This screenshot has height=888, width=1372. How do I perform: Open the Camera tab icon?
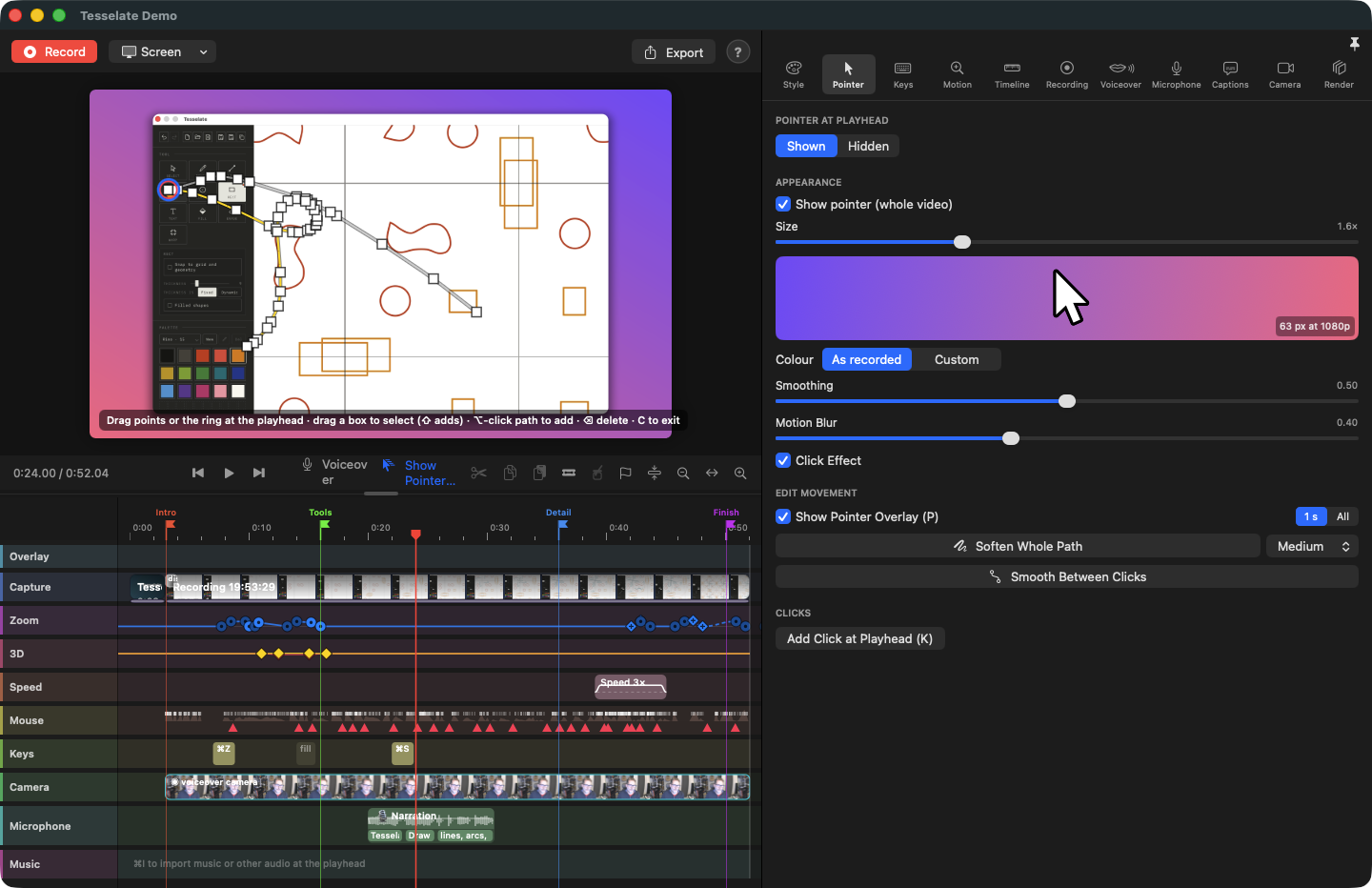pos(1284,74)
